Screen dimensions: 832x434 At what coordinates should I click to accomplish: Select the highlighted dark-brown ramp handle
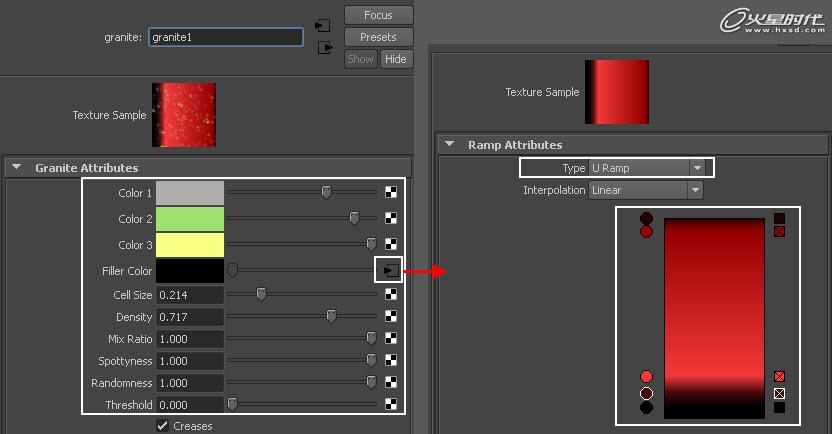(646, 393)
